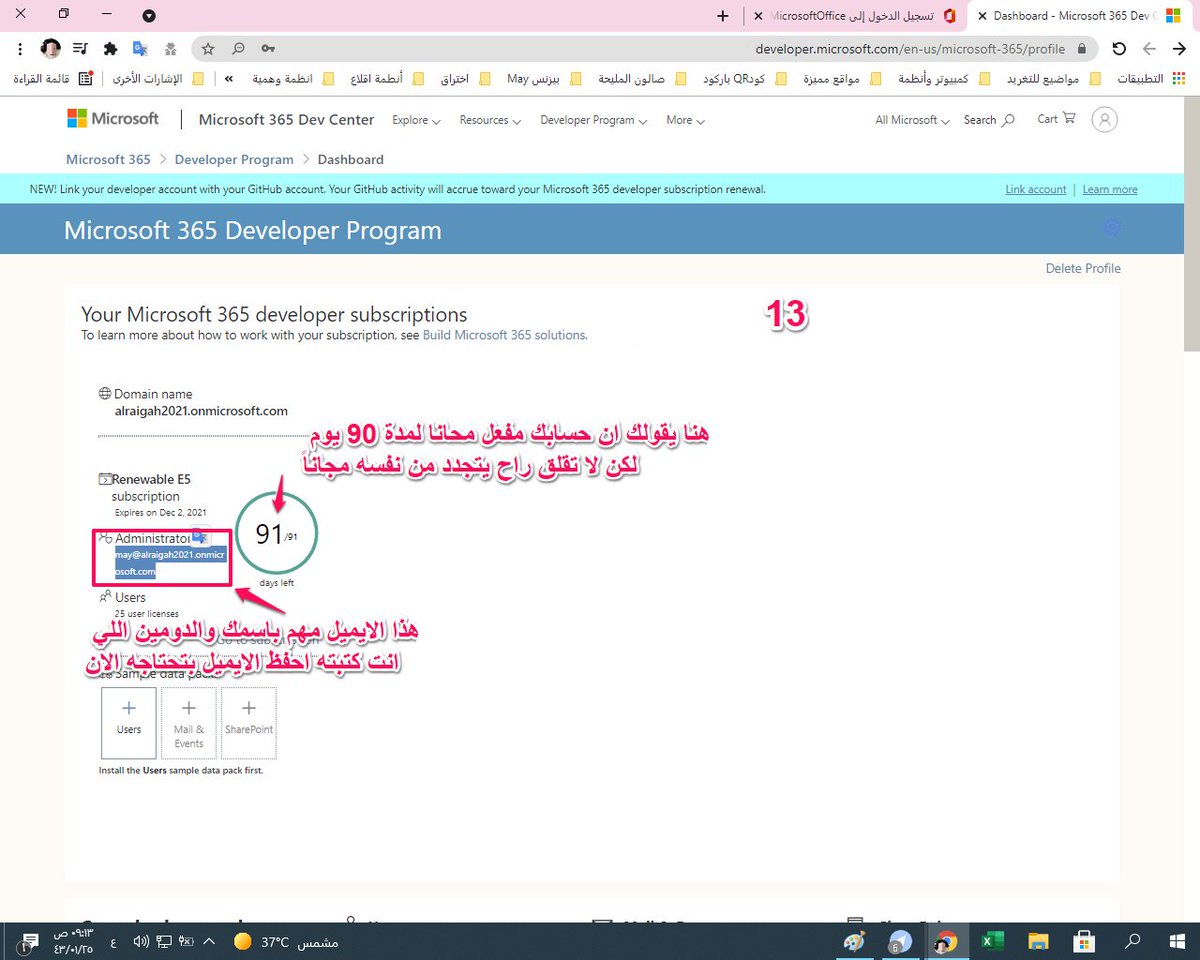Open shopping Cart icon
Screen dimensions: 1200x960
click(x=1056, y=118)
